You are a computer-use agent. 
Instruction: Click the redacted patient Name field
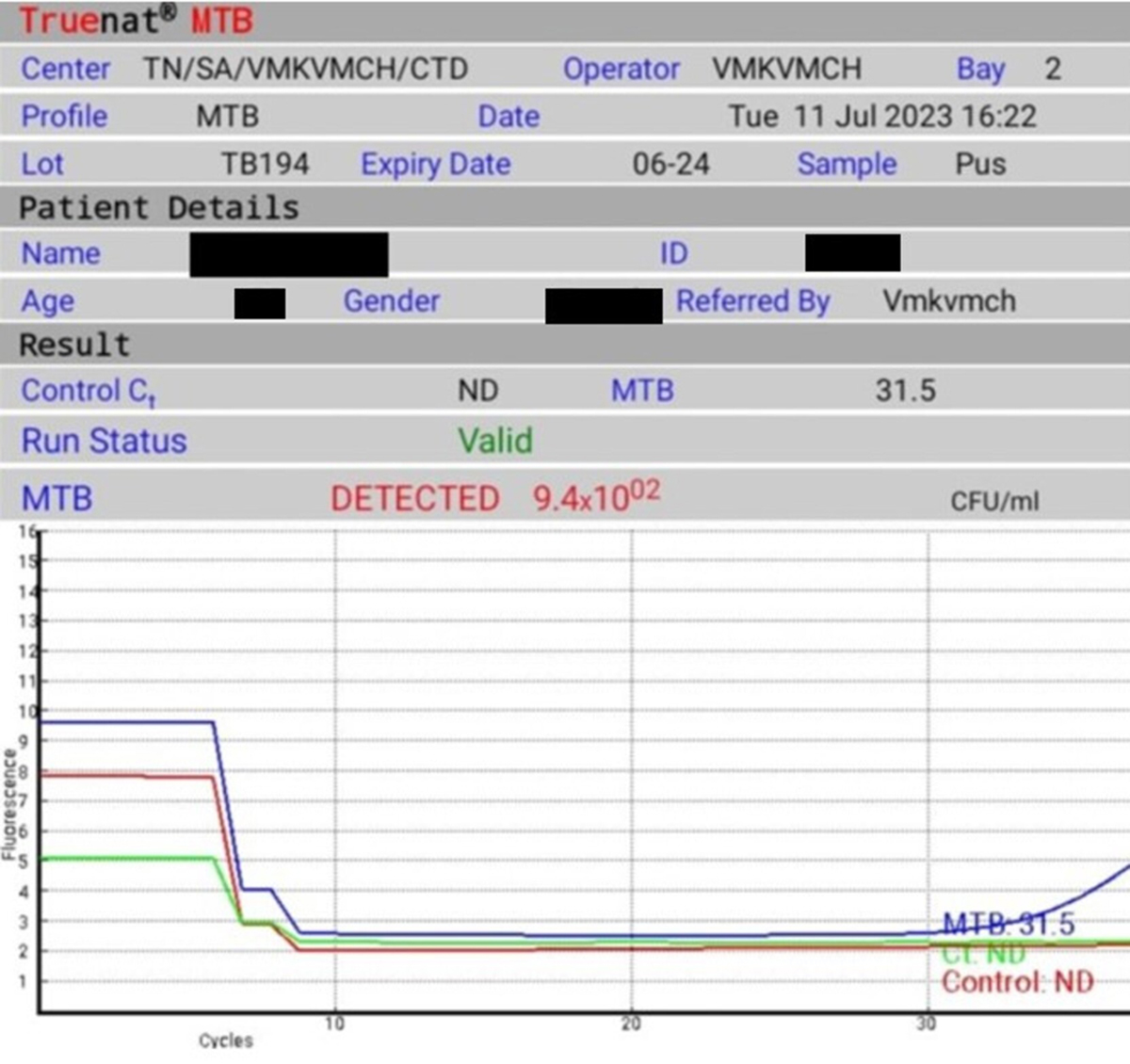[288, 254]
